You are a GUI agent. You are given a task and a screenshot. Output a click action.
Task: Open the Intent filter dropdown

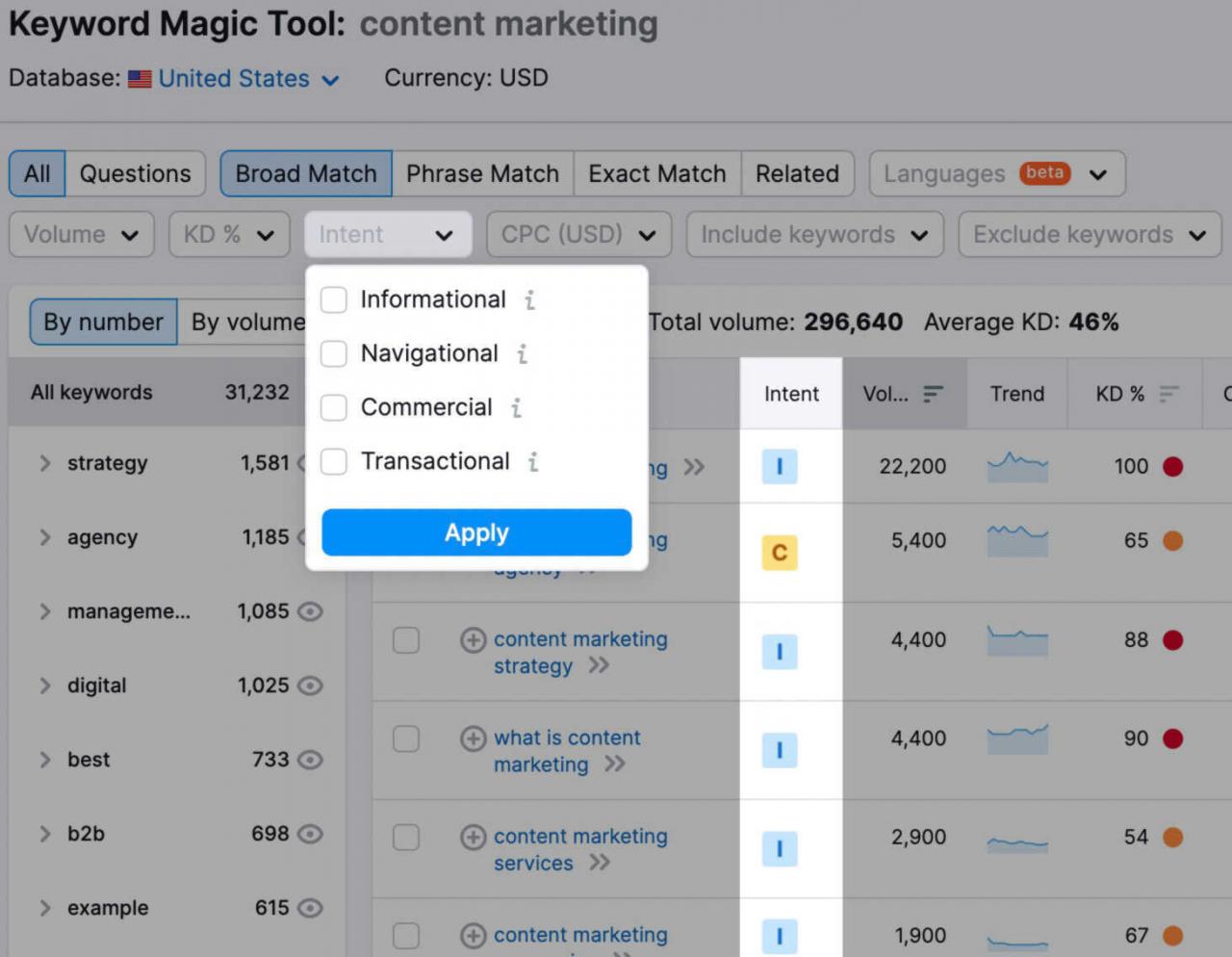click(388, 234)
